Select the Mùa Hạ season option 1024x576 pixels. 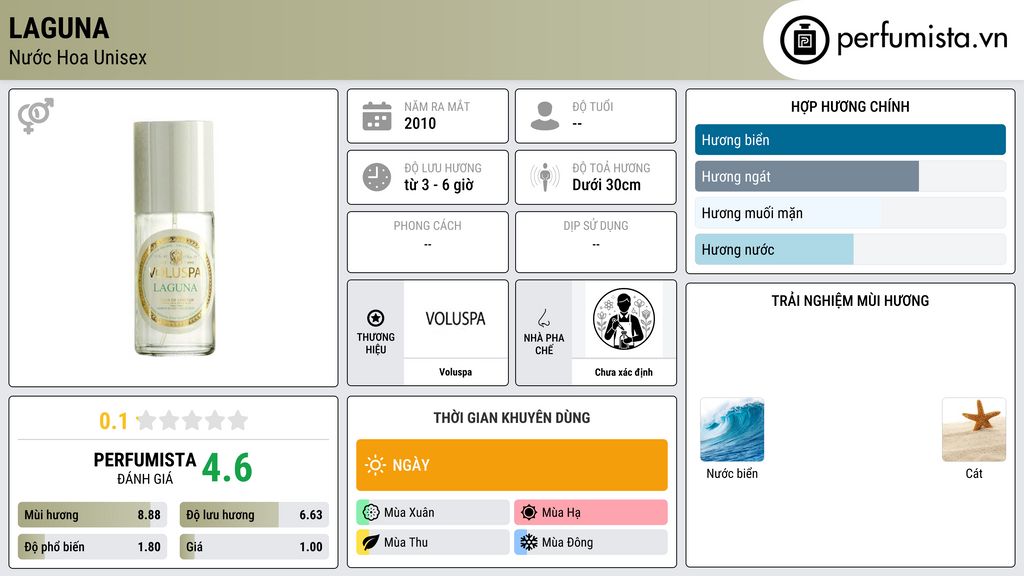tap(591, 512)
